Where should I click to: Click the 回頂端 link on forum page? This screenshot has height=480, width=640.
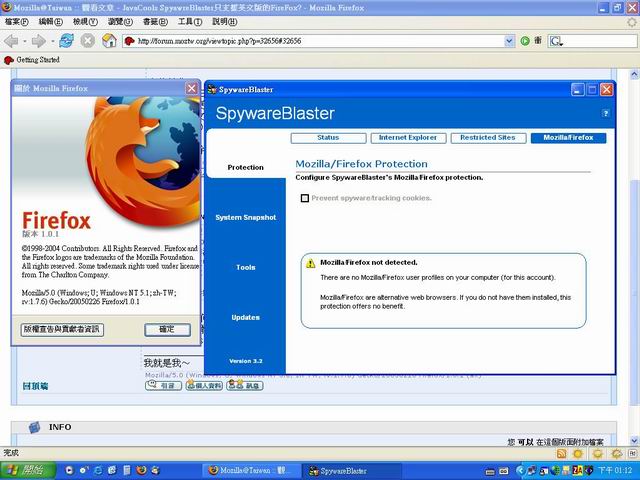click(35, 386)
